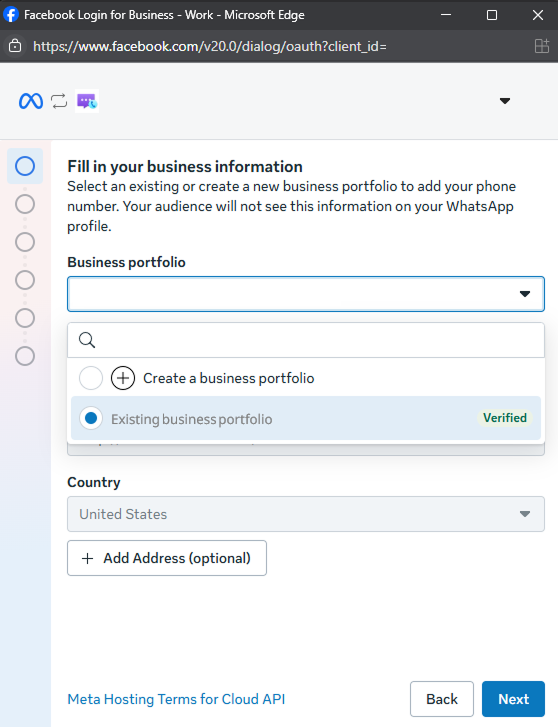Click the plus circle icon for creating portfolio

coord(123,378)
